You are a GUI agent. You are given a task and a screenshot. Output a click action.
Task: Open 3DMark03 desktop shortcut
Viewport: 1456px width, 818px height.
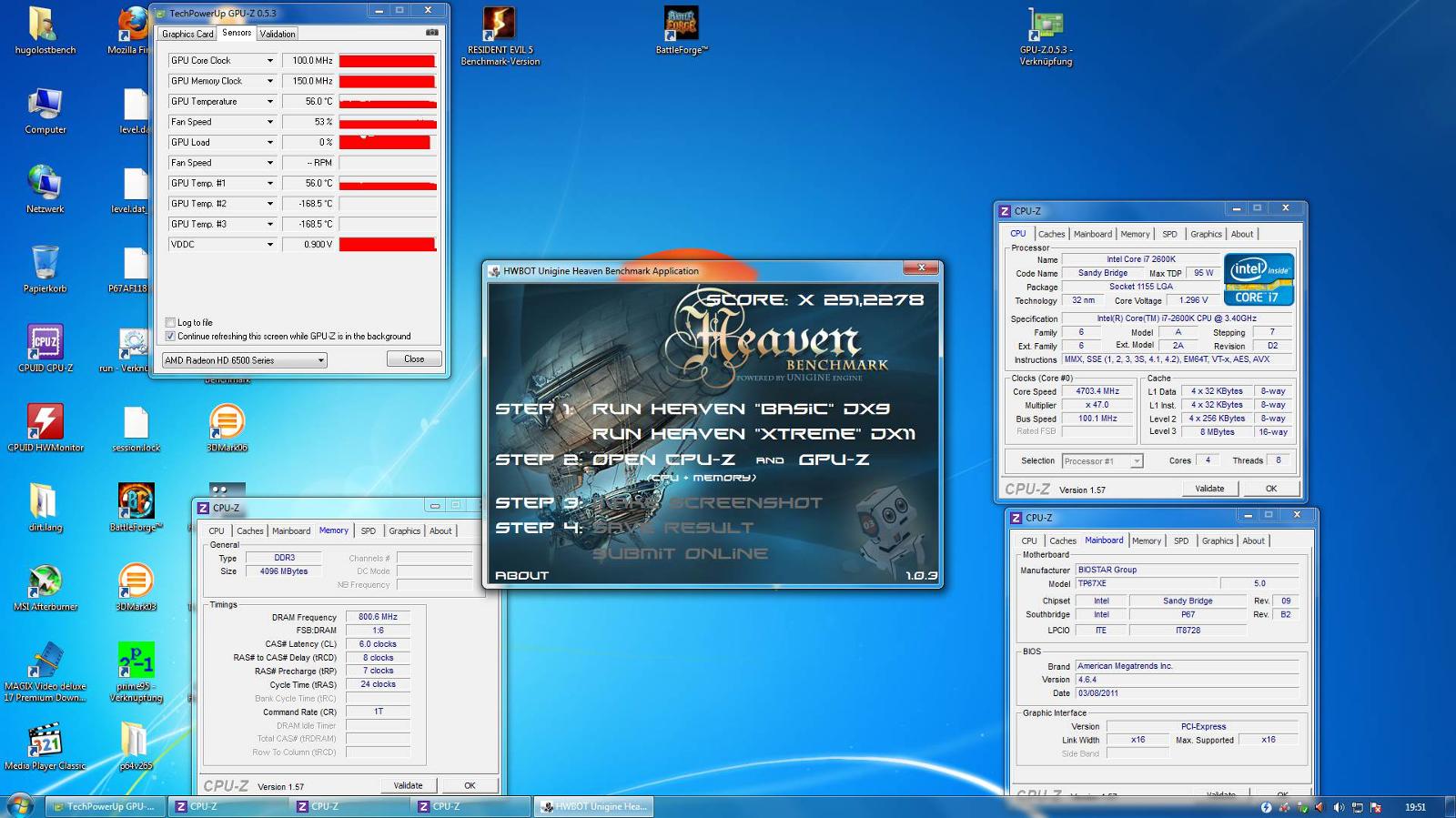click(136, 587)
